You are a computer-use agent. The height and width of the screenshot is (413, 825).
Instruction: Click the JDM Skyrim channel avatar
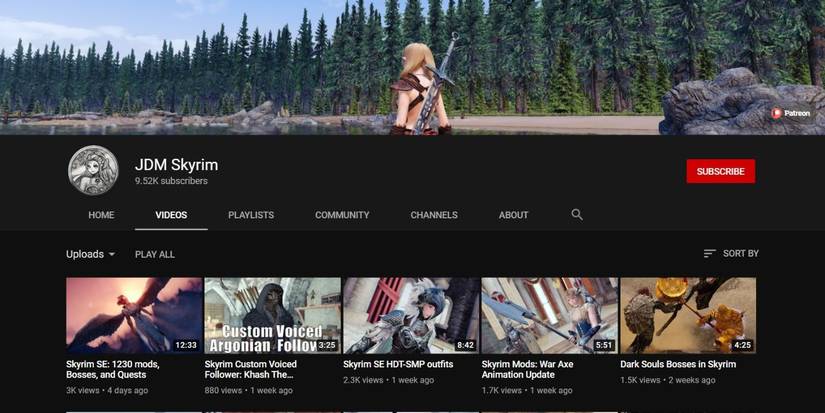pyautogui.click(x=93, y=170)
